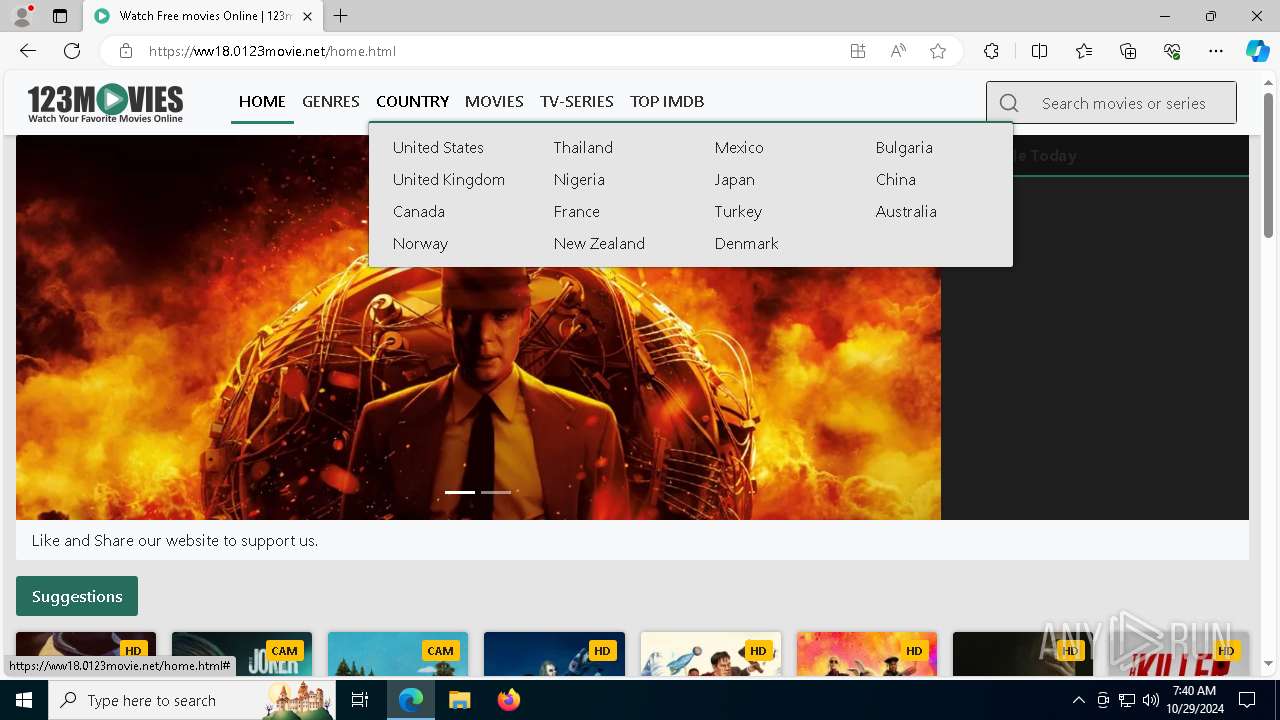Click the browser address bar URL
Screen dimensions: 1280x720
272,51
